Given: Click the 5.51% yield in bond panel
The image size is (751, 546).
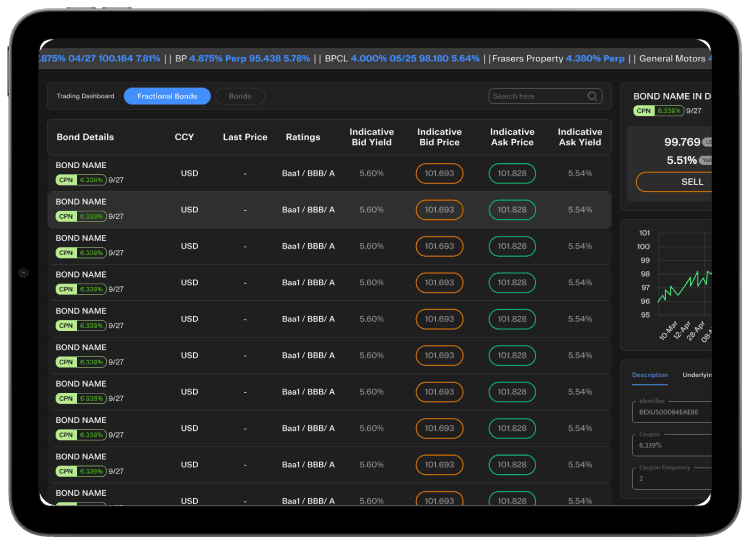Looking at the screenshot, I should (x=681, y=160).
